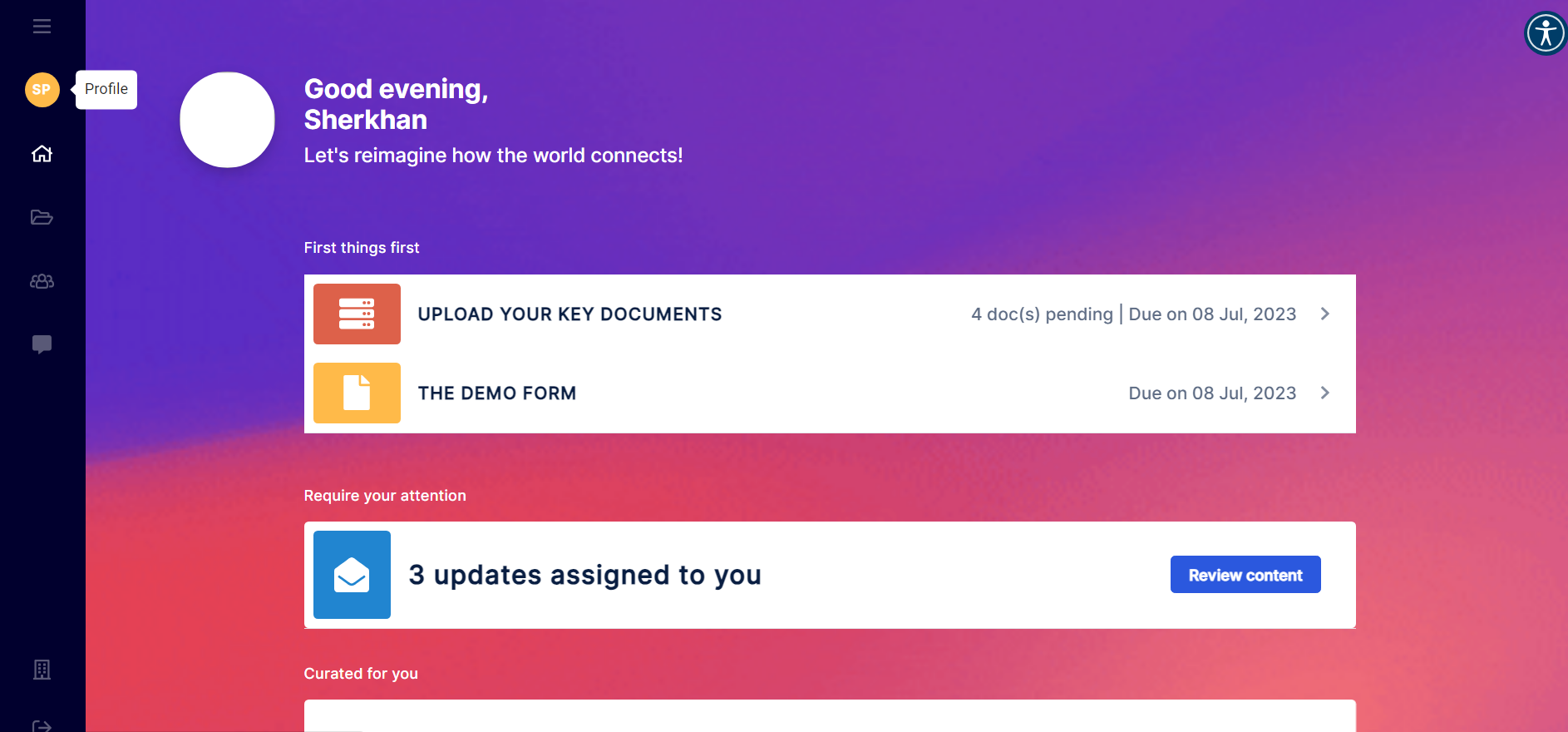This screenshot has width=1568, height=732.
Task: Go to Home via house icon
Action: click(42, 154)
